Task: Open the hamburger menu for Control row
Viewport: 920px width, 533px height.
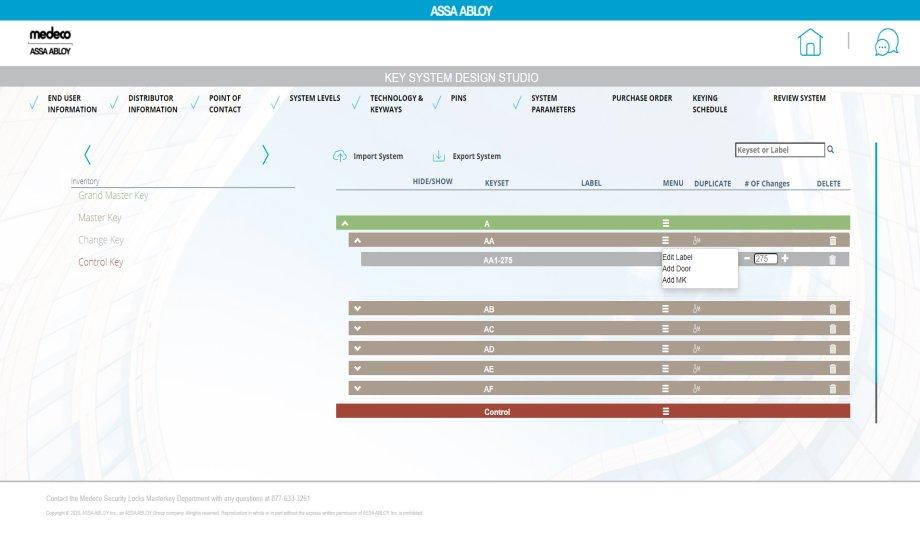Action: pos(665,411)
